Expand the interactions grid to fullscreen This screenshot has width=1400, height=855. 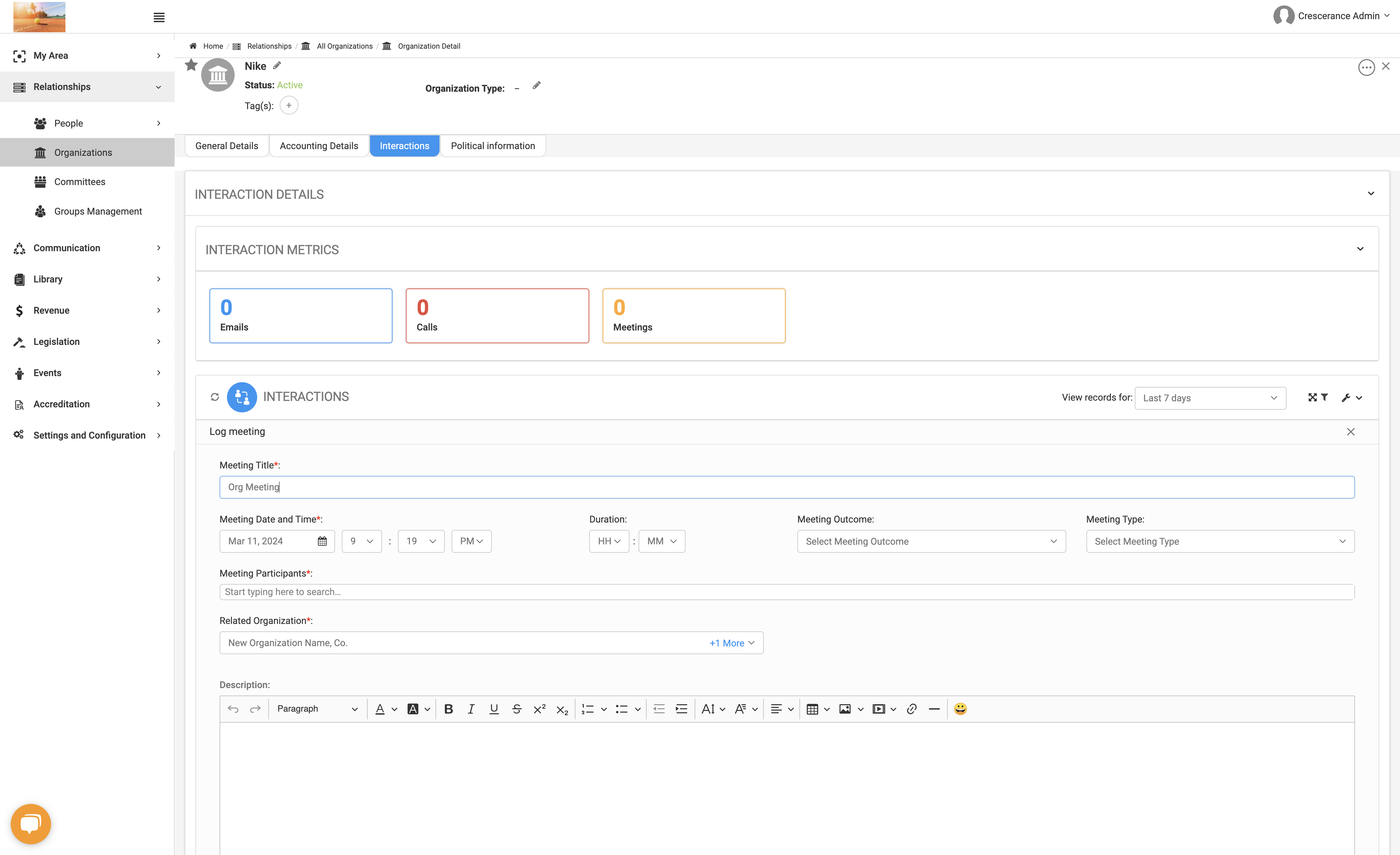point(1312,397)
